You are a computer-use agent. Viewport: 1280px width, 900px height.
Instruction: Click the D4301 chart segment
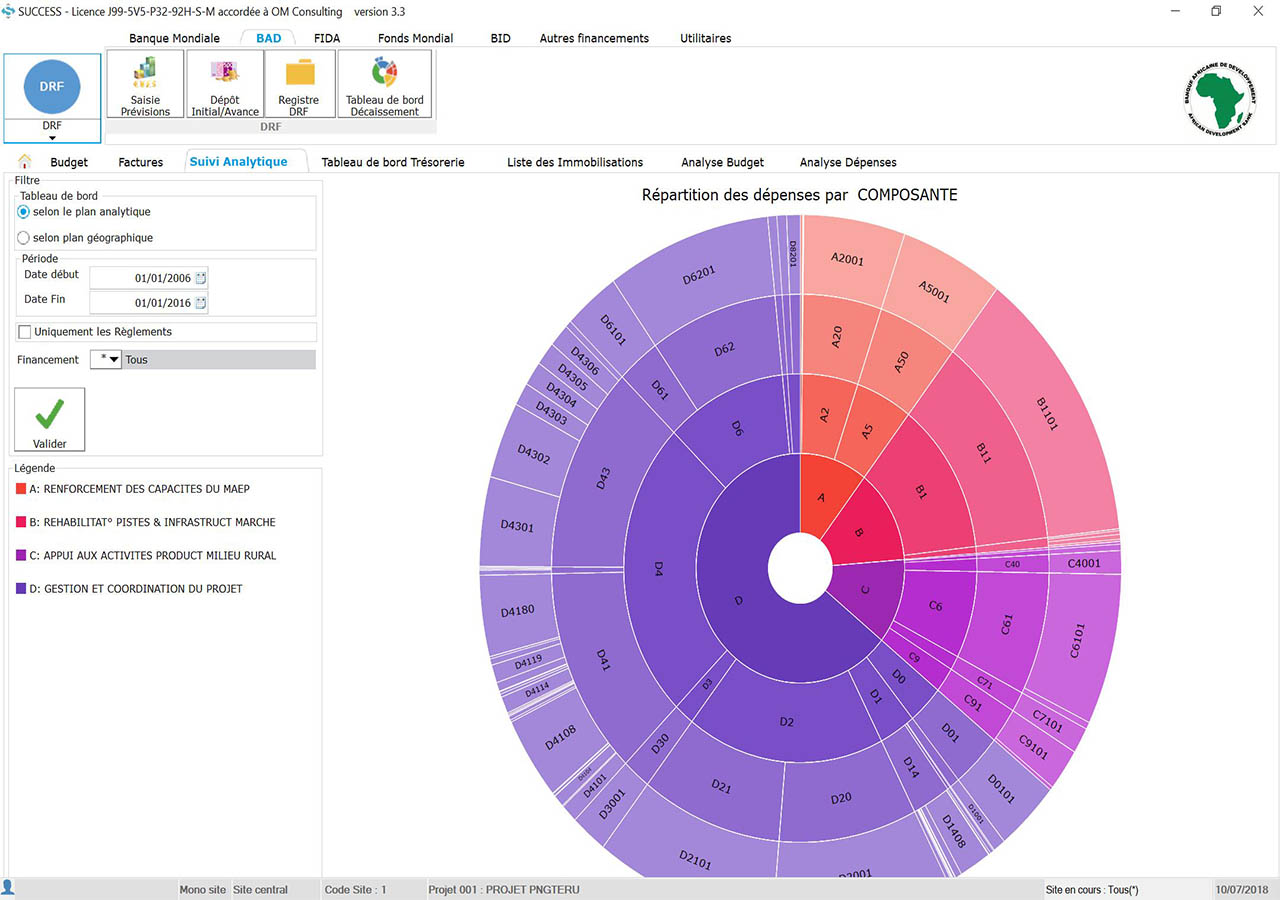click(518, 524)
